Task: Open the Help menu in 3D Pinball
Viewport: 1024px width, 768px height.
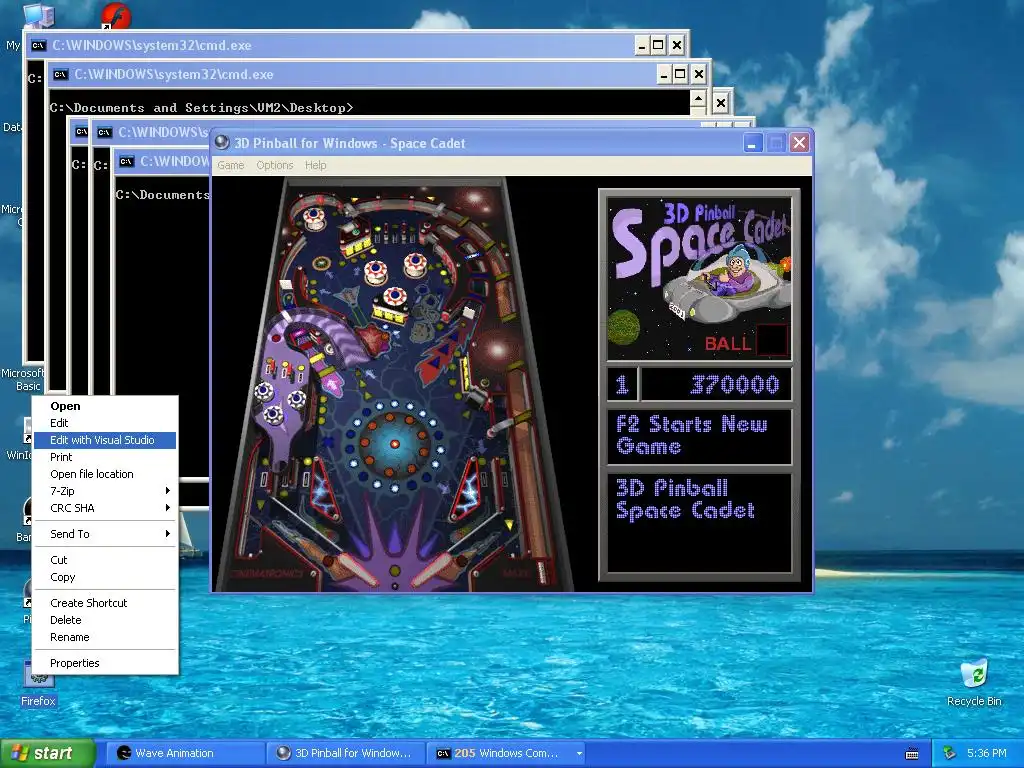Action: 315,165
